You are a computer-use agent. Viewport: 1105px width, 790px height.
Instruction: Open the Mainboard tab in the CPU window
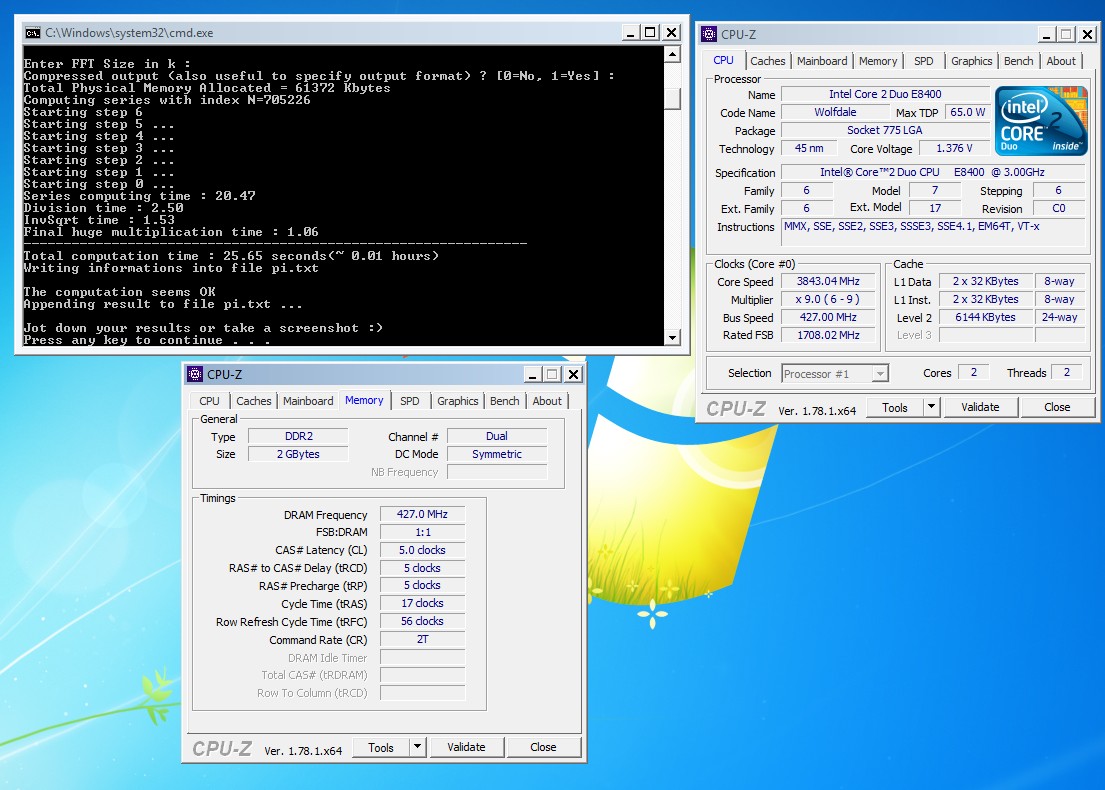pyautogui.click(x=822, y=61)
